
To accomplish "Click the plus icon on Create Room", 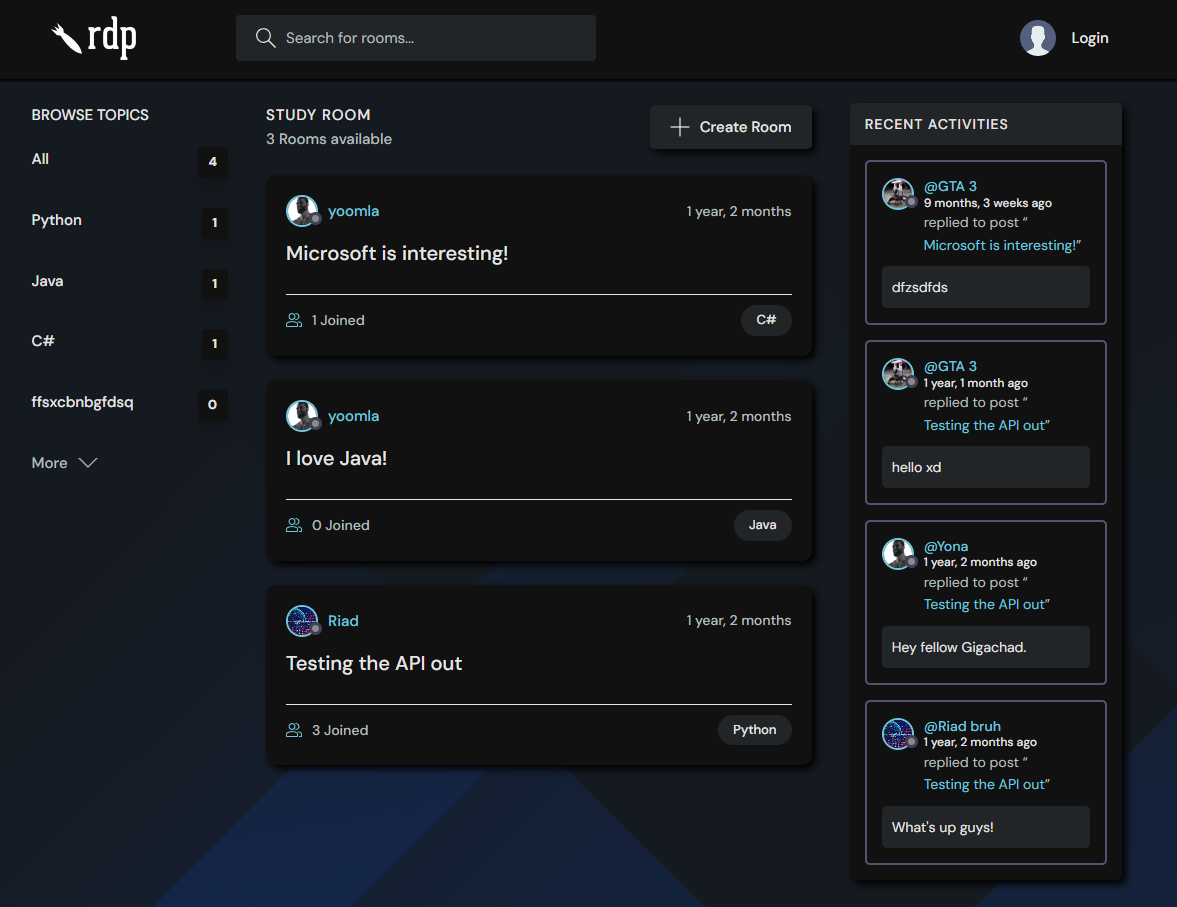I will pos(680,127).
